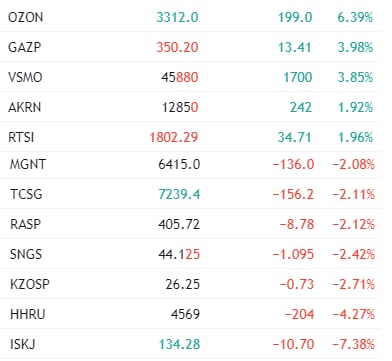Click GAZP price 350.20

tap(177, 47)
